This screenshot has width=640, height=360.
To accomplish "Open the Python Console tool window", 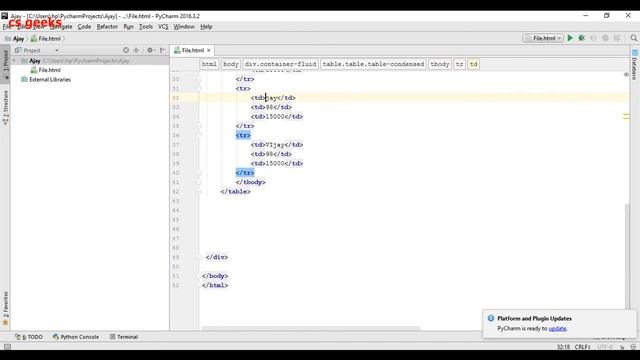I will pyautogui.click(x=76, y=337).
